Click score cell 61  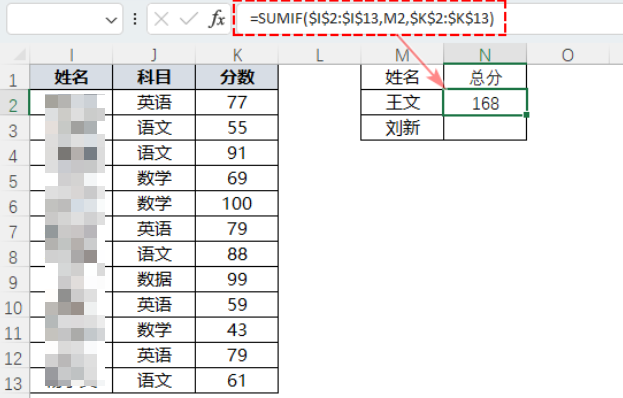pos(237,381)
